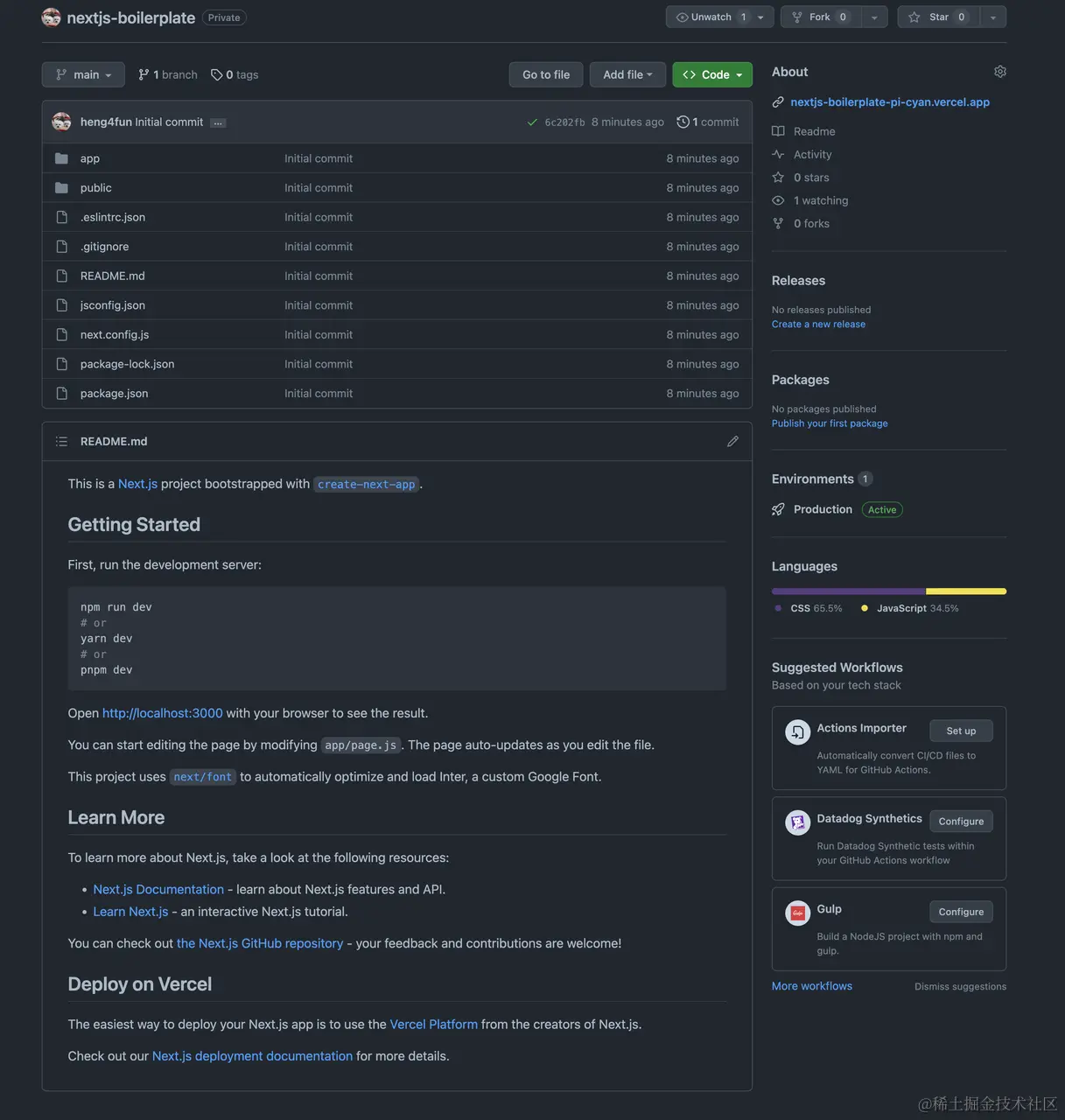Image resolution: width=1065 pixels, height=1120 pixels.
Task: Expand the commit message ellipsis button
Action: click(x=218, y=122)
